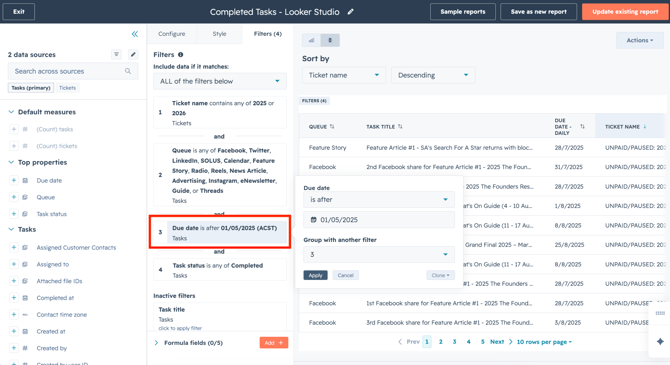Sort the Task title column header
The width and height of the screenshot is (670, 365).
(400, 127)
